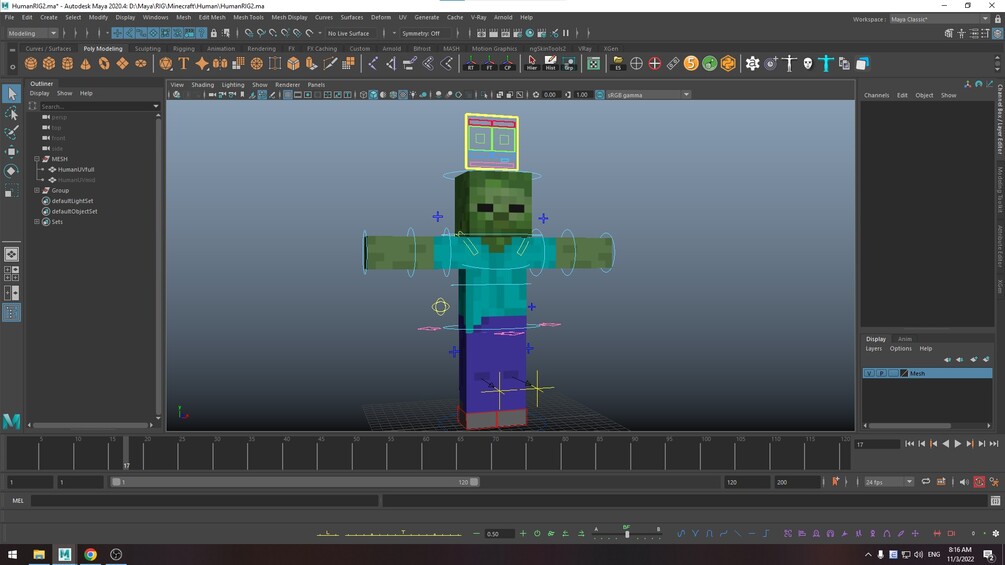Click the Hist shelf icon
Image resolution: width=1005 pixels, height=565 pixels.
pyautogui.click(x=551, y=63)
